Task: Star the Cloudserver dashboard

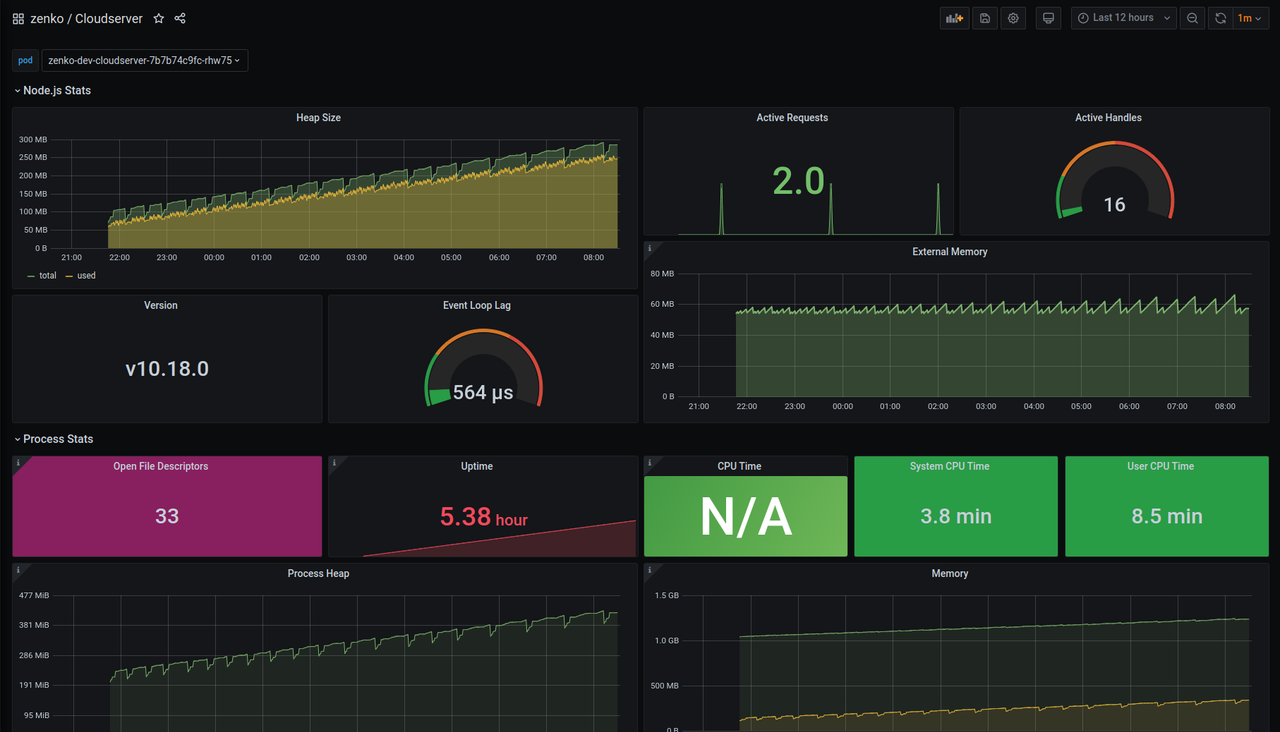Action: click(x=159, y=18)
